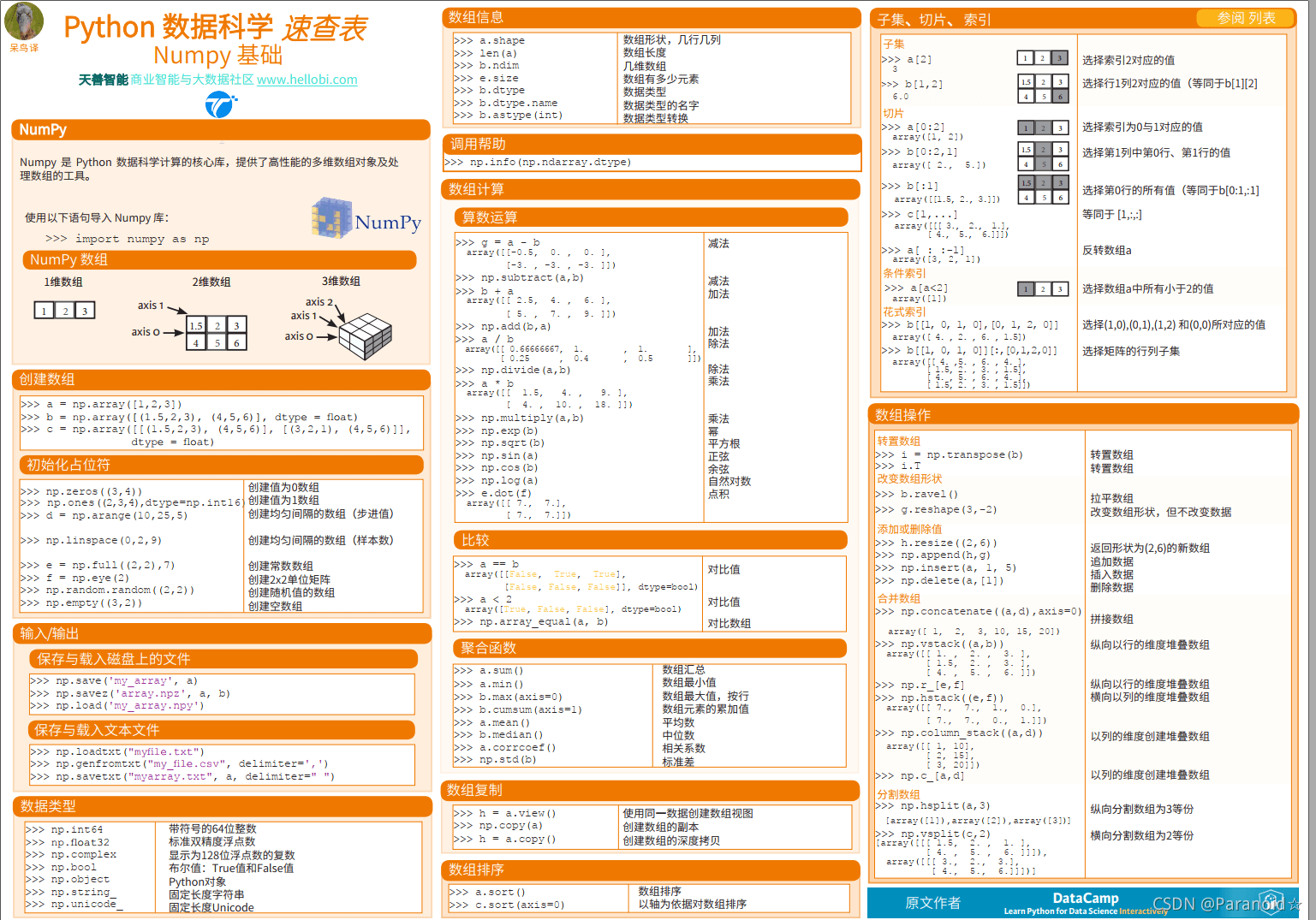The height and width of the screenshot is (920, 1316).
Task: Click the 原文作者 label
Action: pyautogui.click(x=932, y=903)
